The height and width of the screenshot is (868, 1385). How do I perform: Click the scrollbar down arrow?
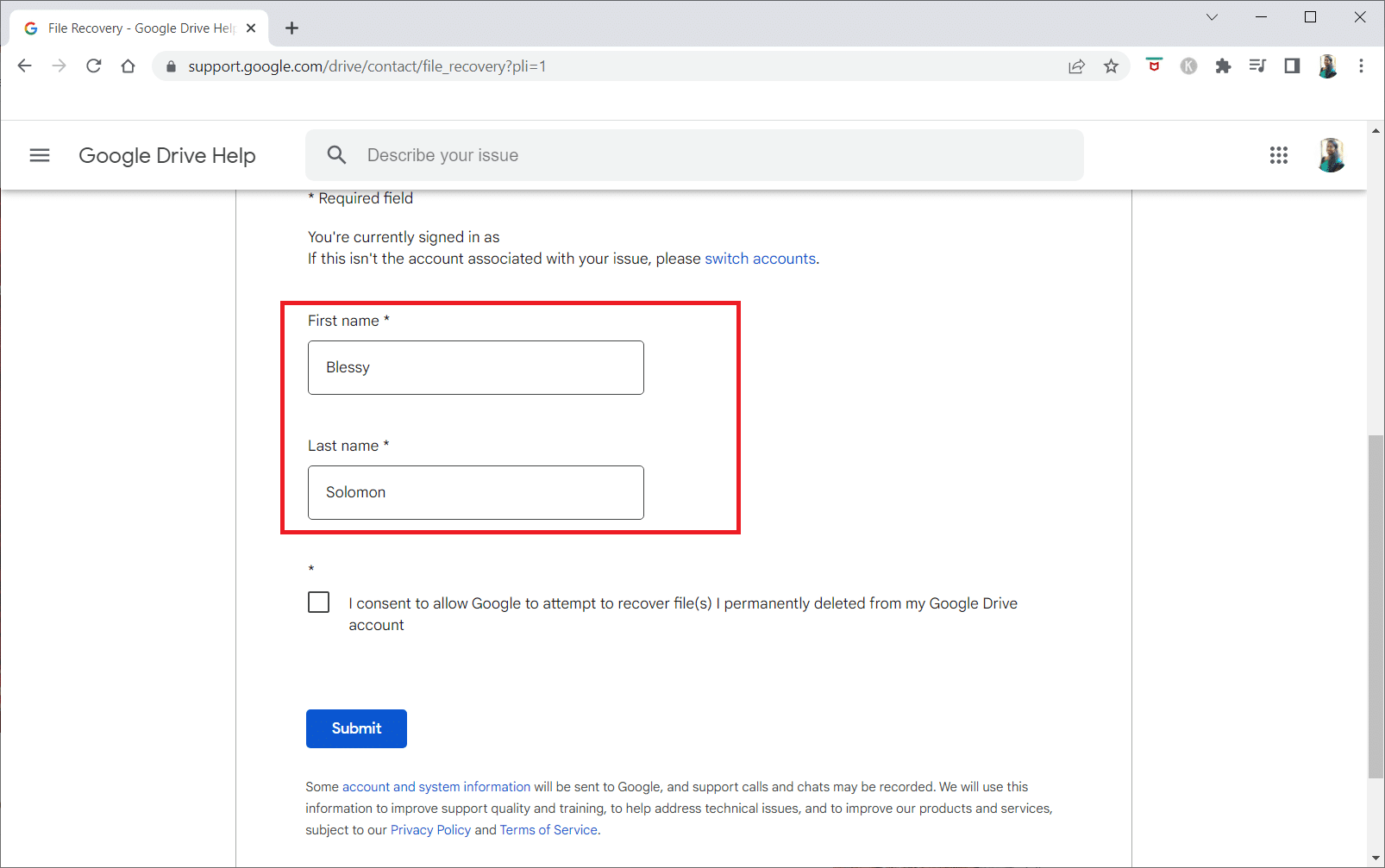(1376, 859)
